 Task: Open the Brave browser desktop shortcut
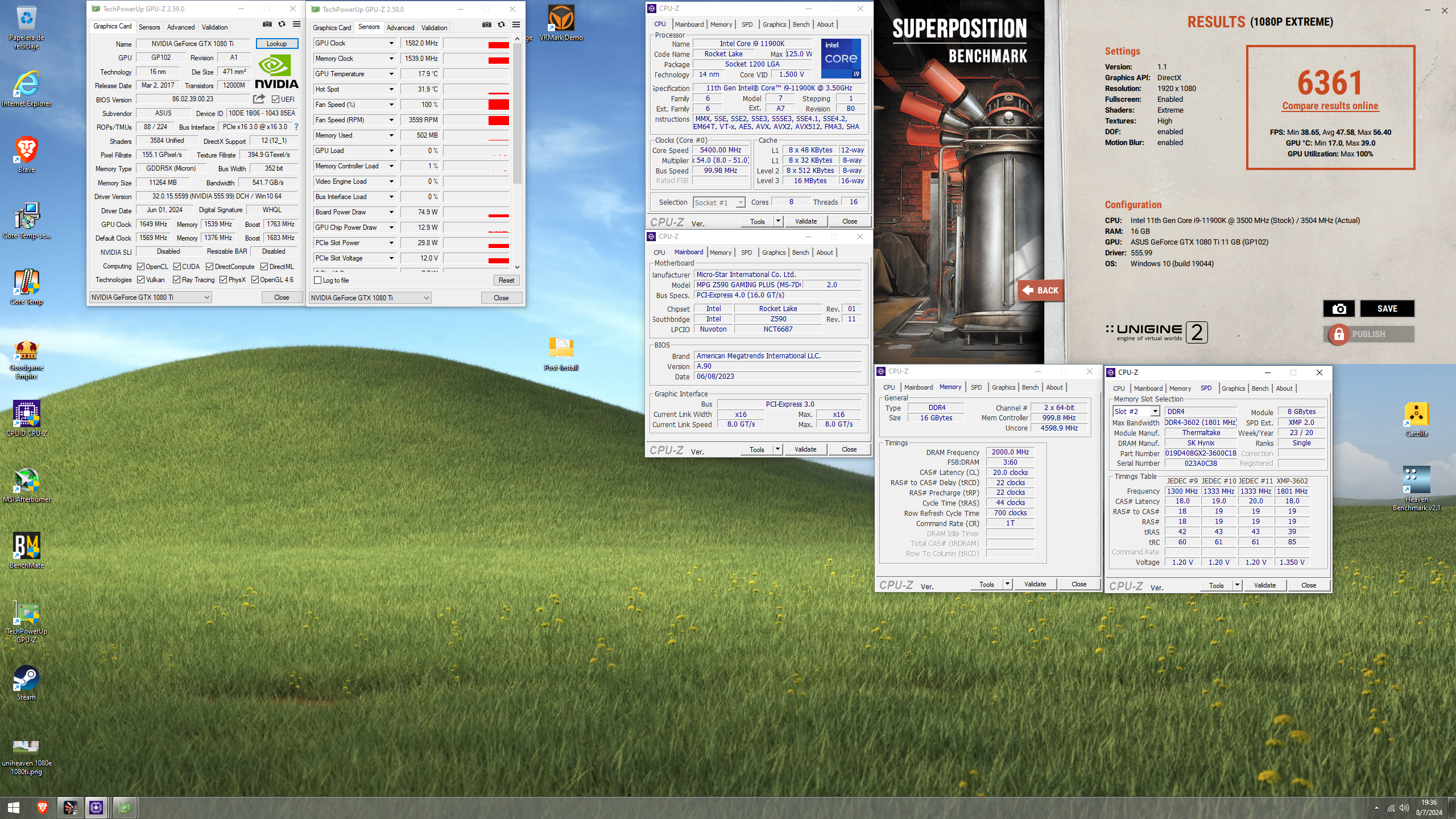point(26,155)
